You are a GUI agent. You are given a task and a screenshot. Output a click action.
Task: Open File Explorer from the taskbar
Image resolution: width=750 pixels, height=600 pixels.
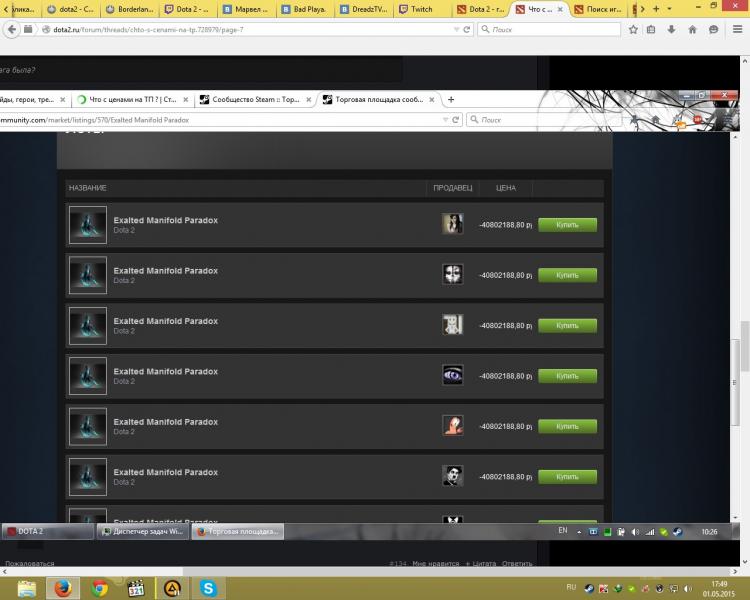[26, 588]
